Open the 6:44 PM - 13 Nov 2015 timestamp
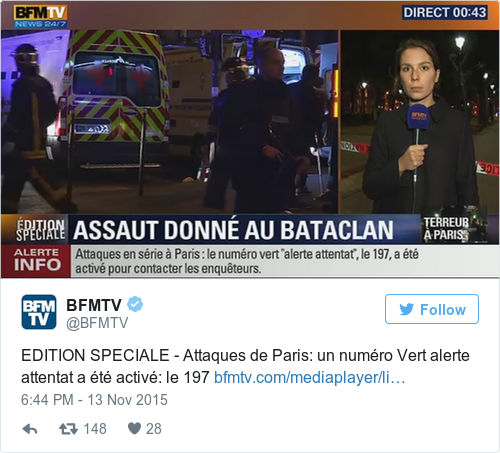Image resolution: width=500 pixels, height=453 pixels. pyautogui.click(x=94, y=400)
